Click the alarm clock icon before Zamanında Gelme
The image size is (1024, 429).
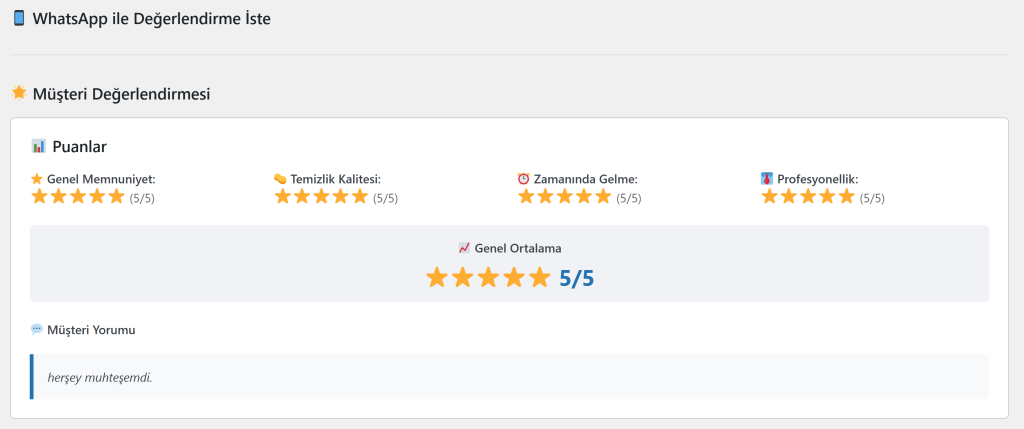tap(523, 179)
